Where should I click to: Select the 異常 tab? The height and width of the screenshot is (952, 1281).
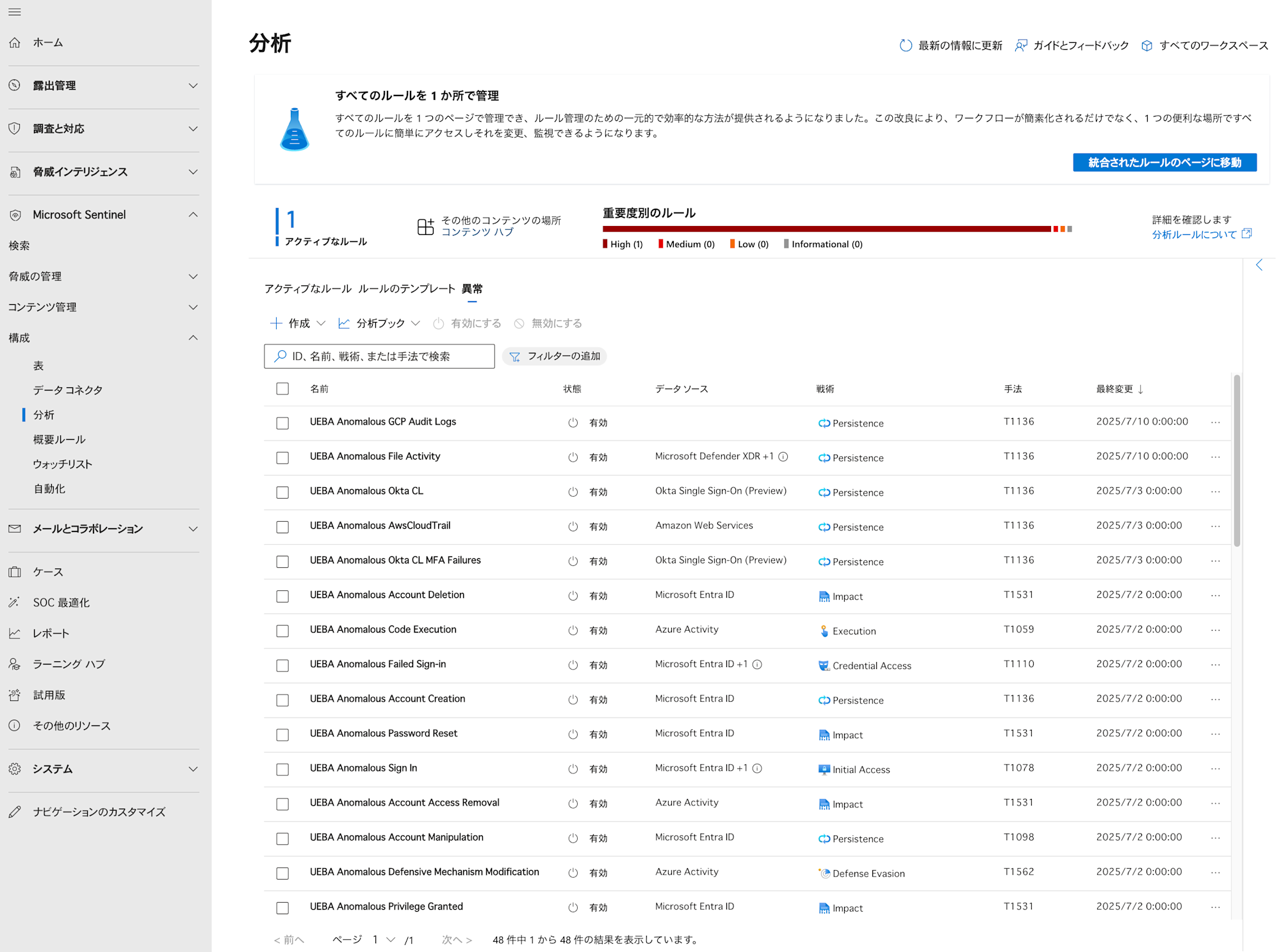tap(472, 289)
